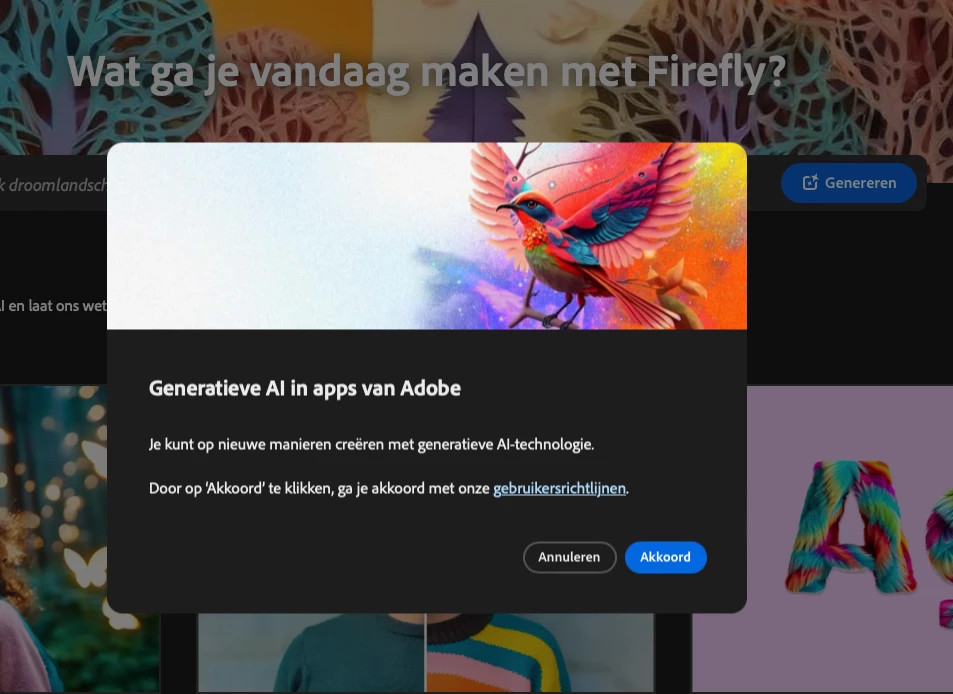Click the sparkle icon inside Genereren

tap(810, 182)
